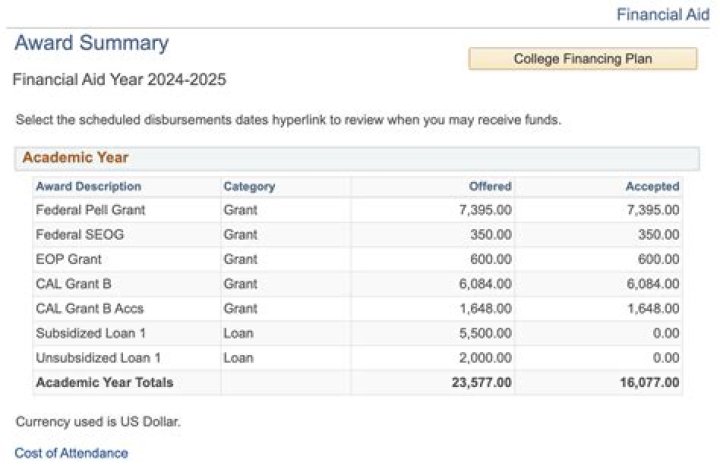Click the CAL Grant B award name
Viewport: 720px width, 475px height.
click(73, 284)
